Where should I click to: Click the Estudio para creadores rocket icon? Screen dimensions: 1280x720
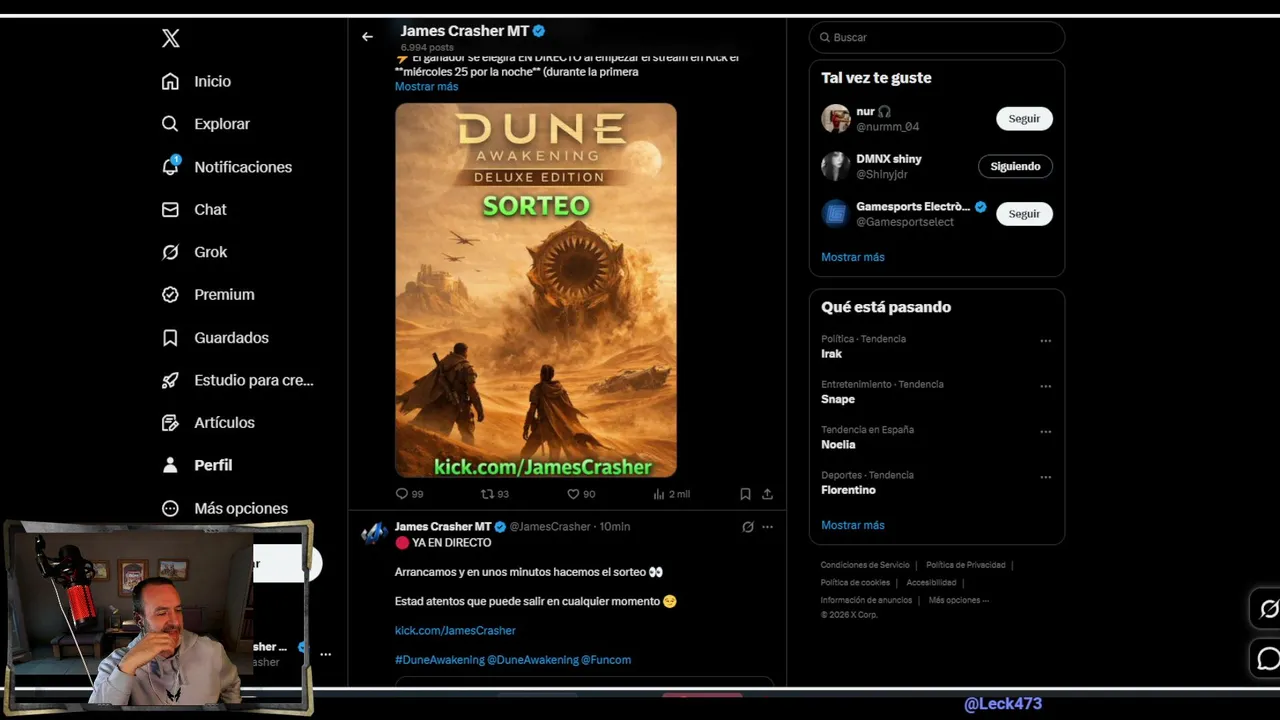tap(170, 380)
